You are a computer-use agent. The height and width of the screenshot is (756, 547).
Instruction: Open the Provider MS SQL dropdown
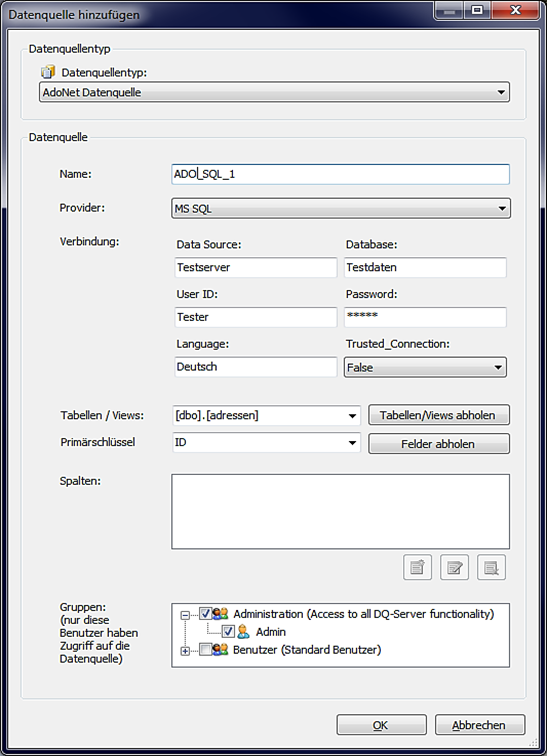click(x=341, y=208)
